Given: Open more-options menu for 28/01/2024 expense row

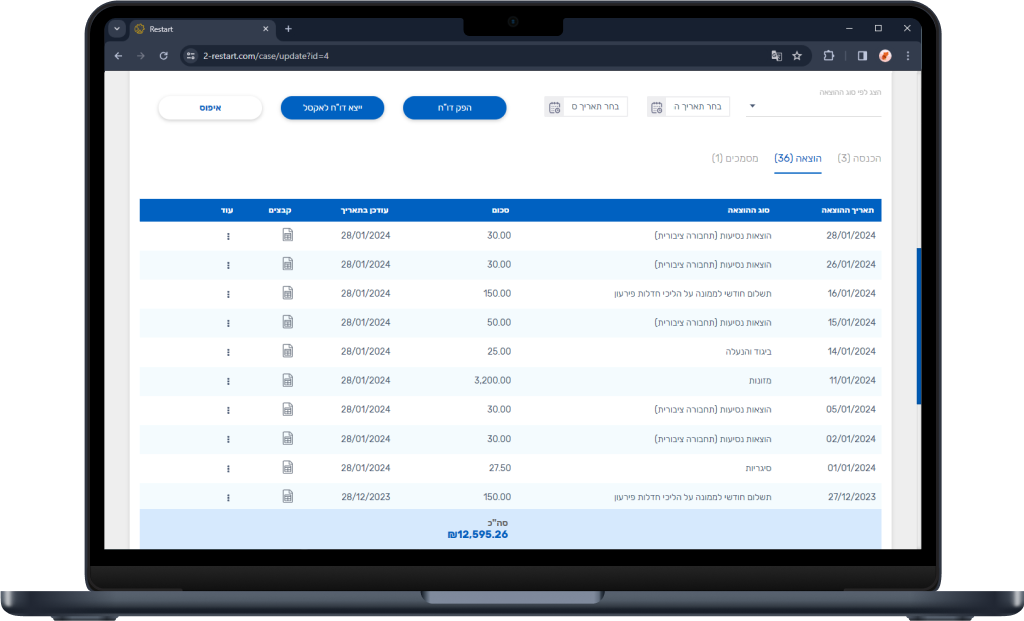Looking at the screenshot, I should tap(228, 236).
